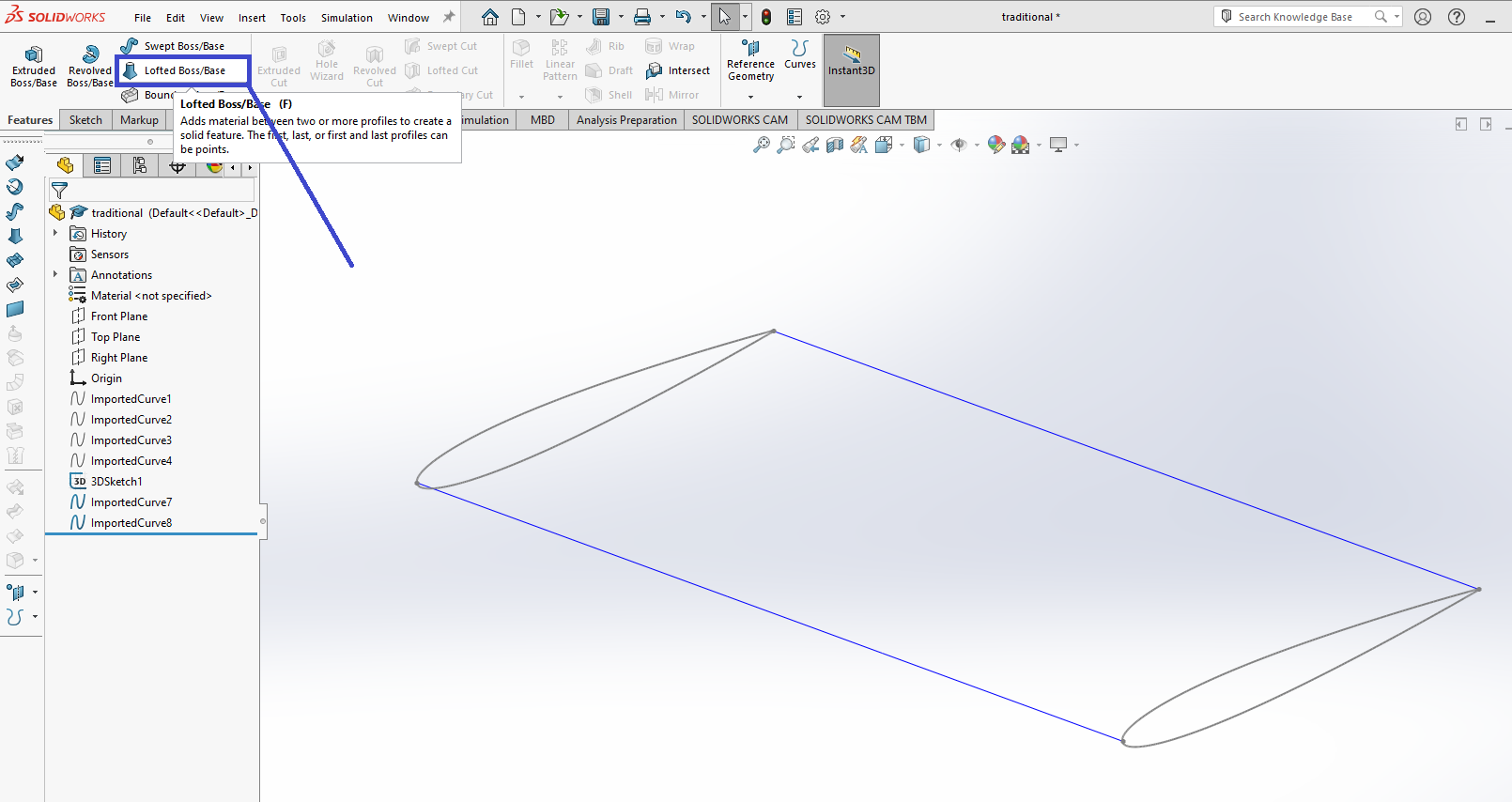The height and width of the screenshot is (802, 1512).
Task: Save the current part
Action: click(601, 17)
